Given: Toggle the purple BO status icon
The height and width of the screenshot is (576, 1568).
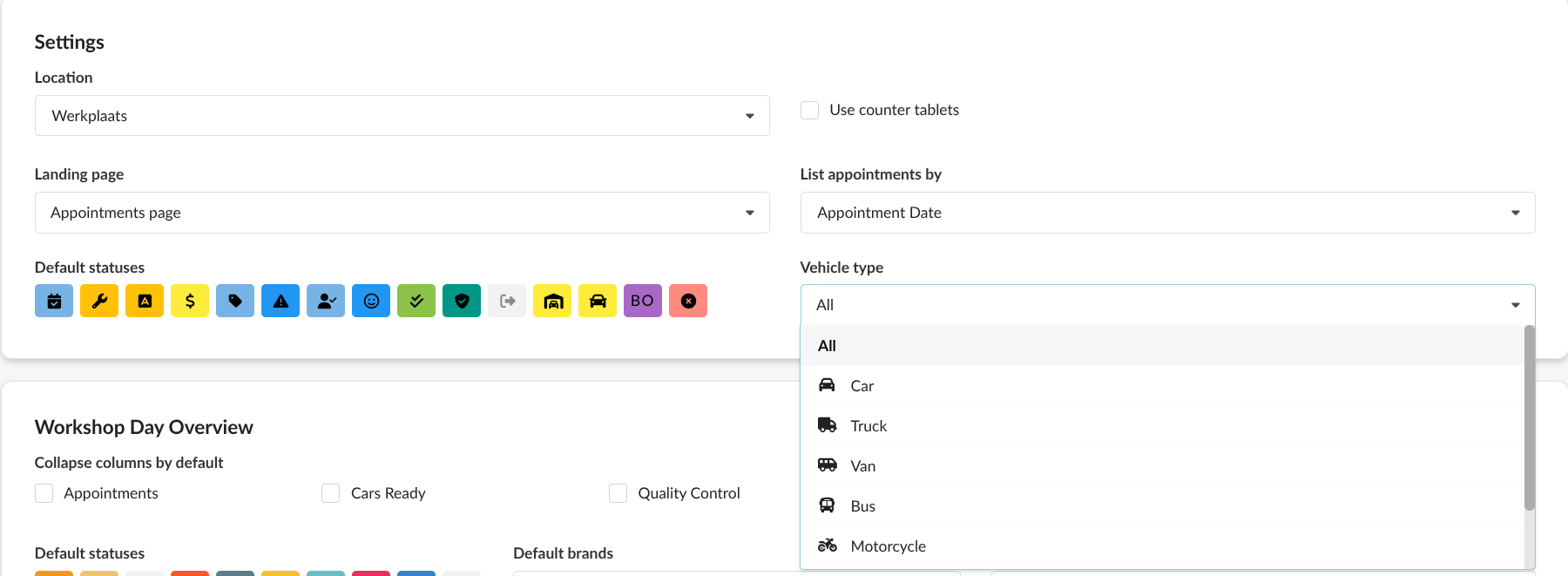Looking at the screenshot, I should (x=643, y=301).
